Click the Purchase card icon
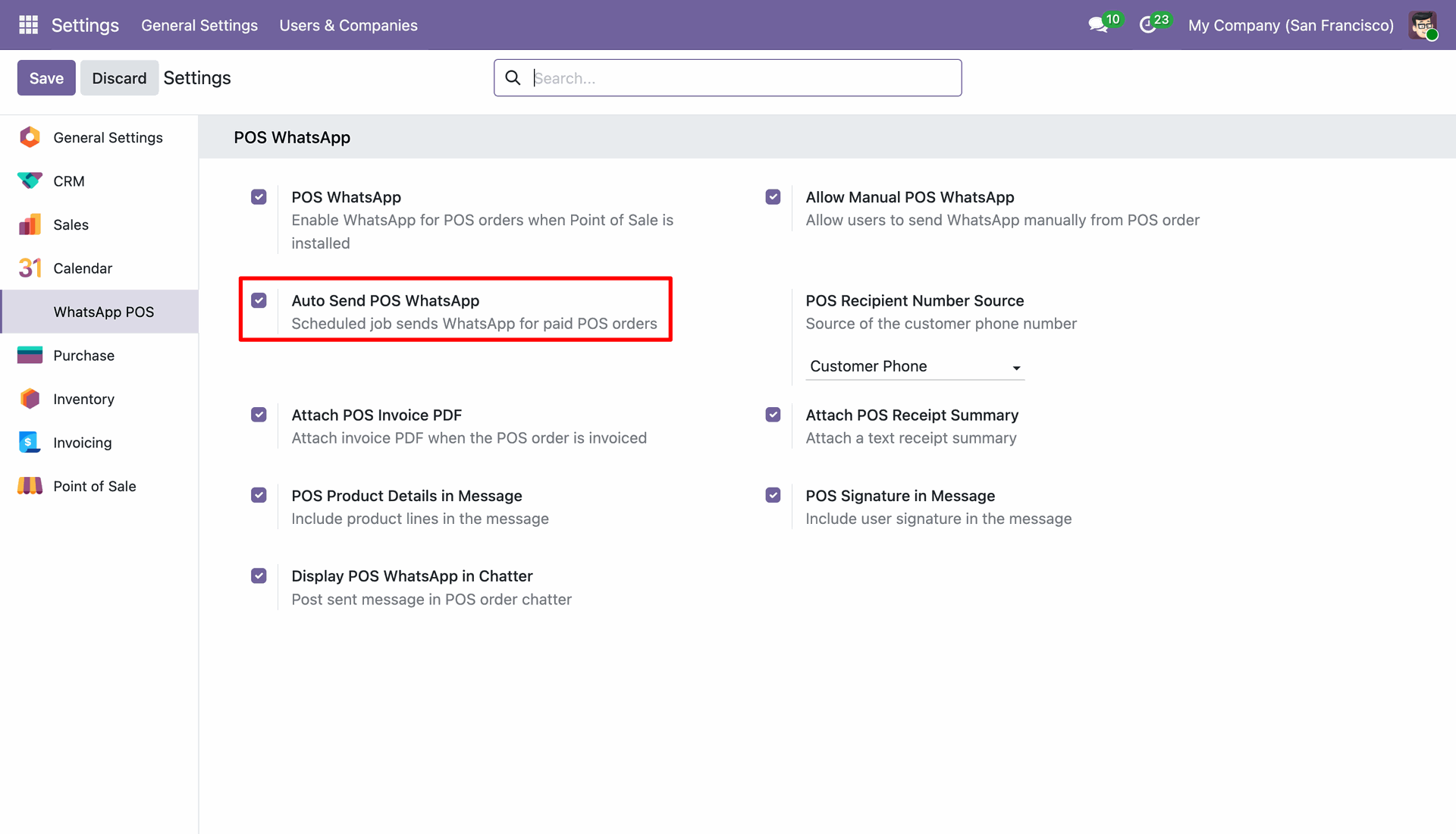1456x834 pixels. tap(30, 356)
